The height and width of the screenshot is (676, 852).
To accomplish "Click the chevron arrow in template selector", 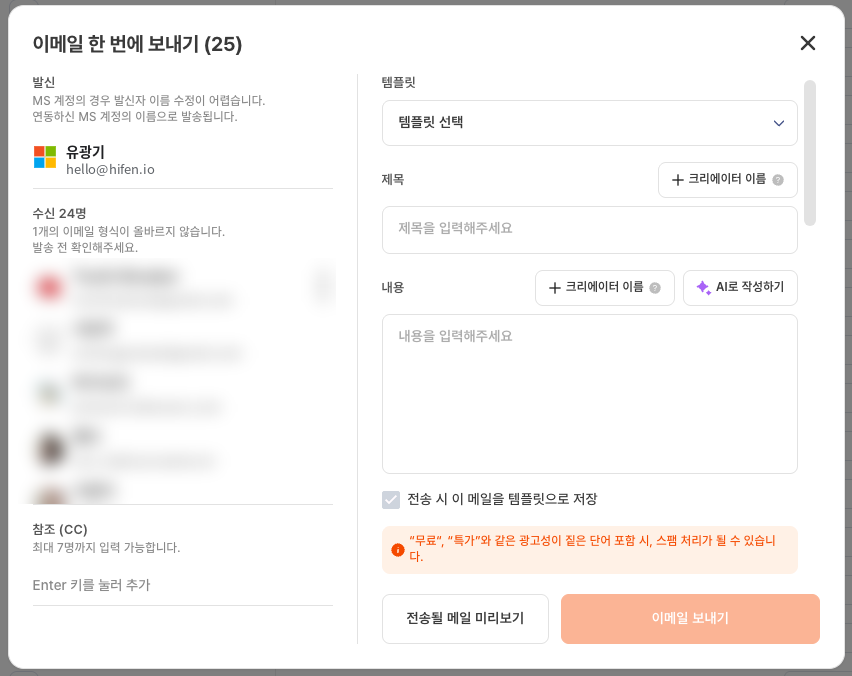I will 779,123.
